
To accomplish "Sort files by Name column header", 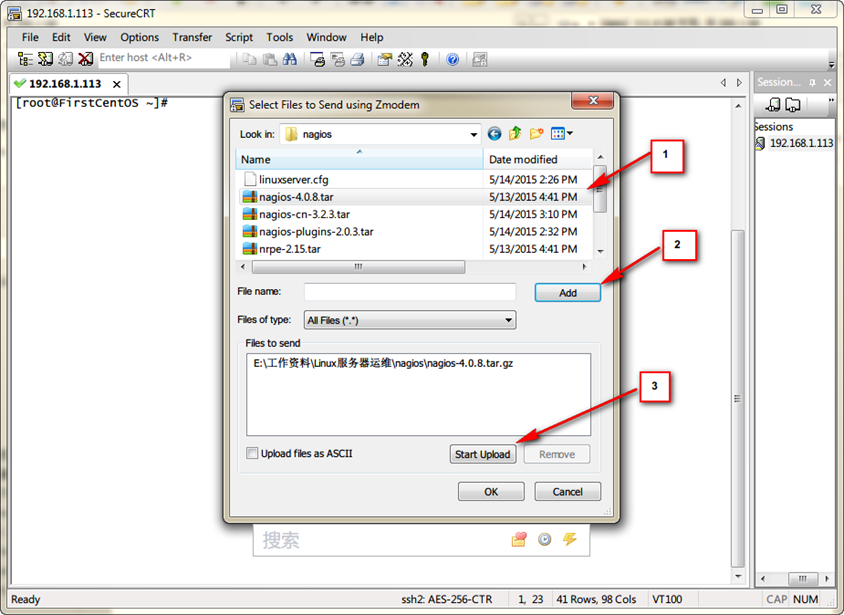I will coord(360,159).
